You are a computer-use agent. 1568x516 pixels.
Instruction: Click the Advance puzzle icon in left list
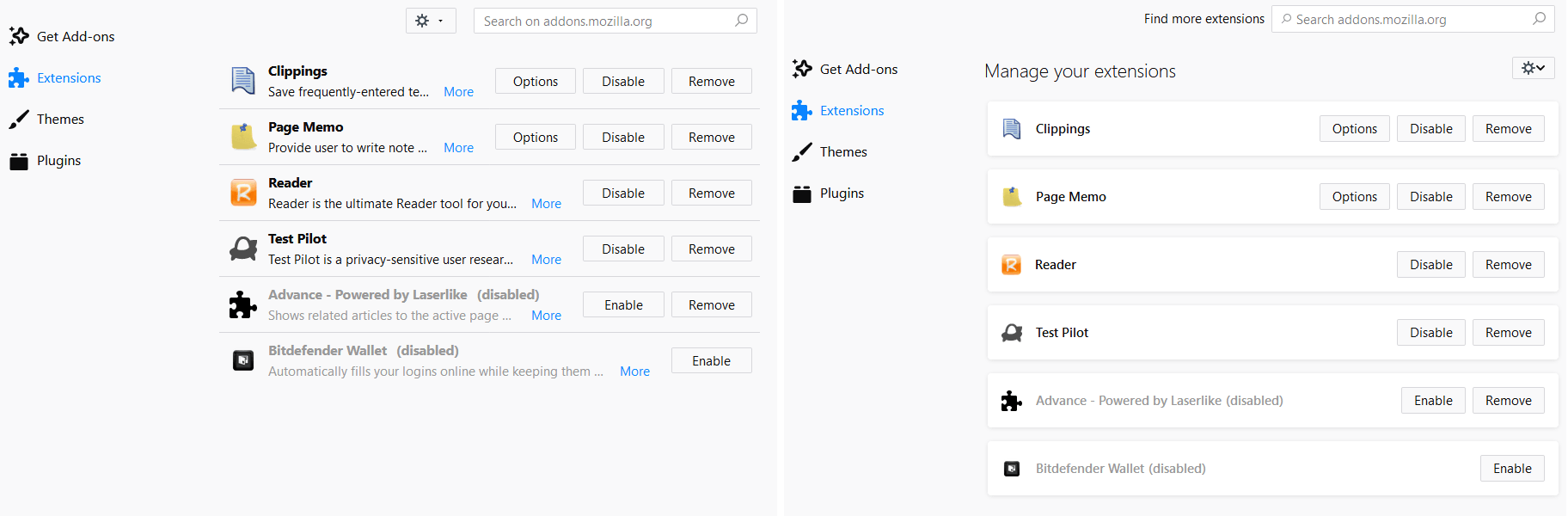(x=243, y=304)
